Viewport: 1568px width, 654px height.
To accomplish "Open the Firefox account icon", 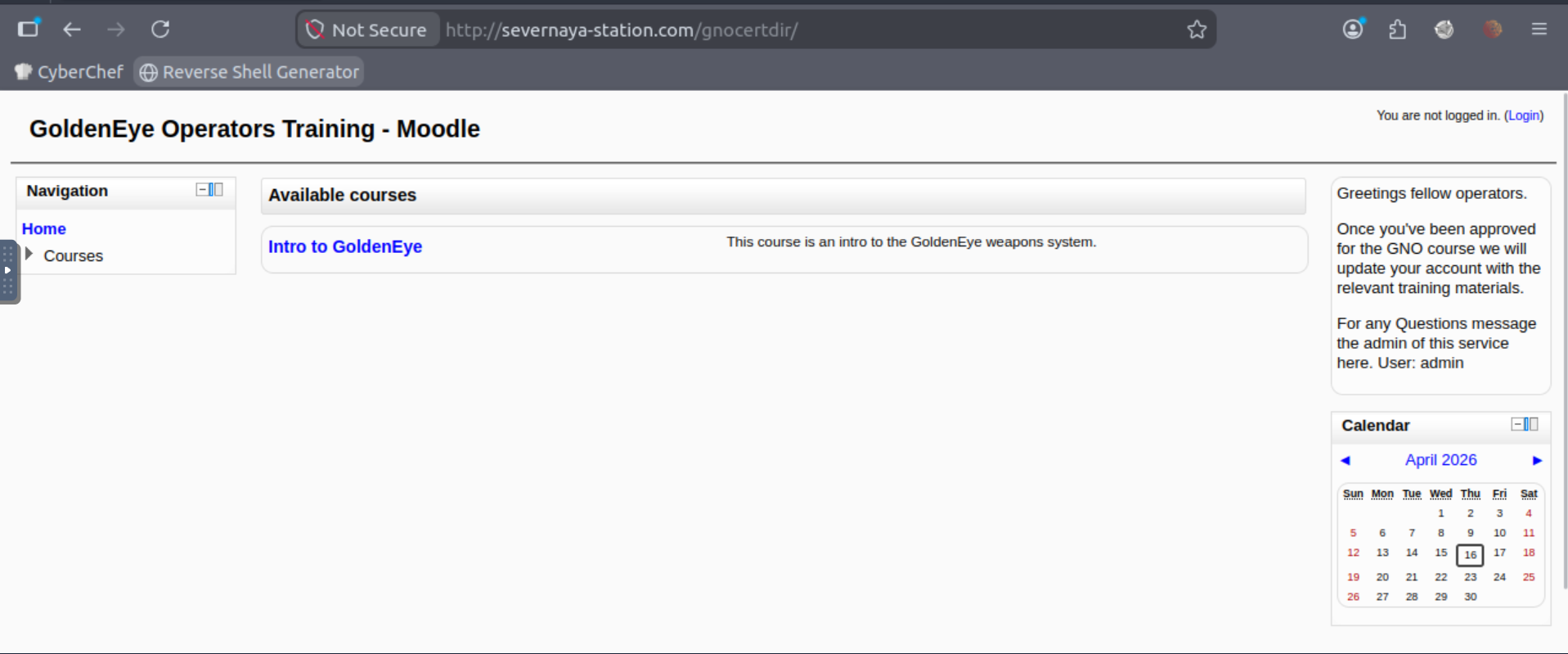I will coord(1353,29).
